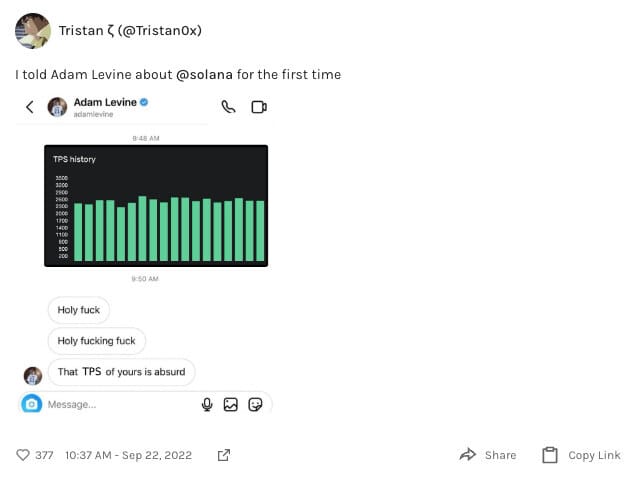Viewport: 634px width, 477px height.
Task: Start video call with camera icon
Action: pyautogui.click(x=259, y=107)
